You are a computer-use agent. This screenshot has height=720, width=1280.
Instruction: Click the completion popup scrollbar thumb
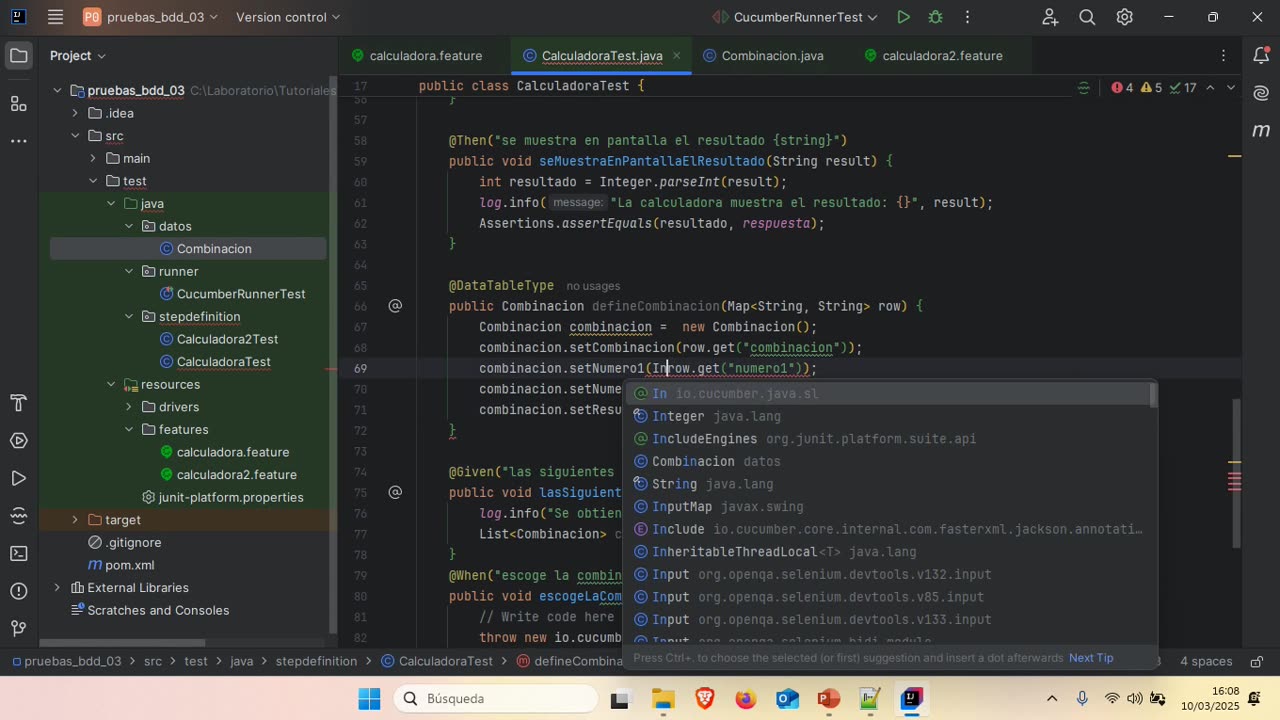pyautogui.click(x=1153, y=396)
